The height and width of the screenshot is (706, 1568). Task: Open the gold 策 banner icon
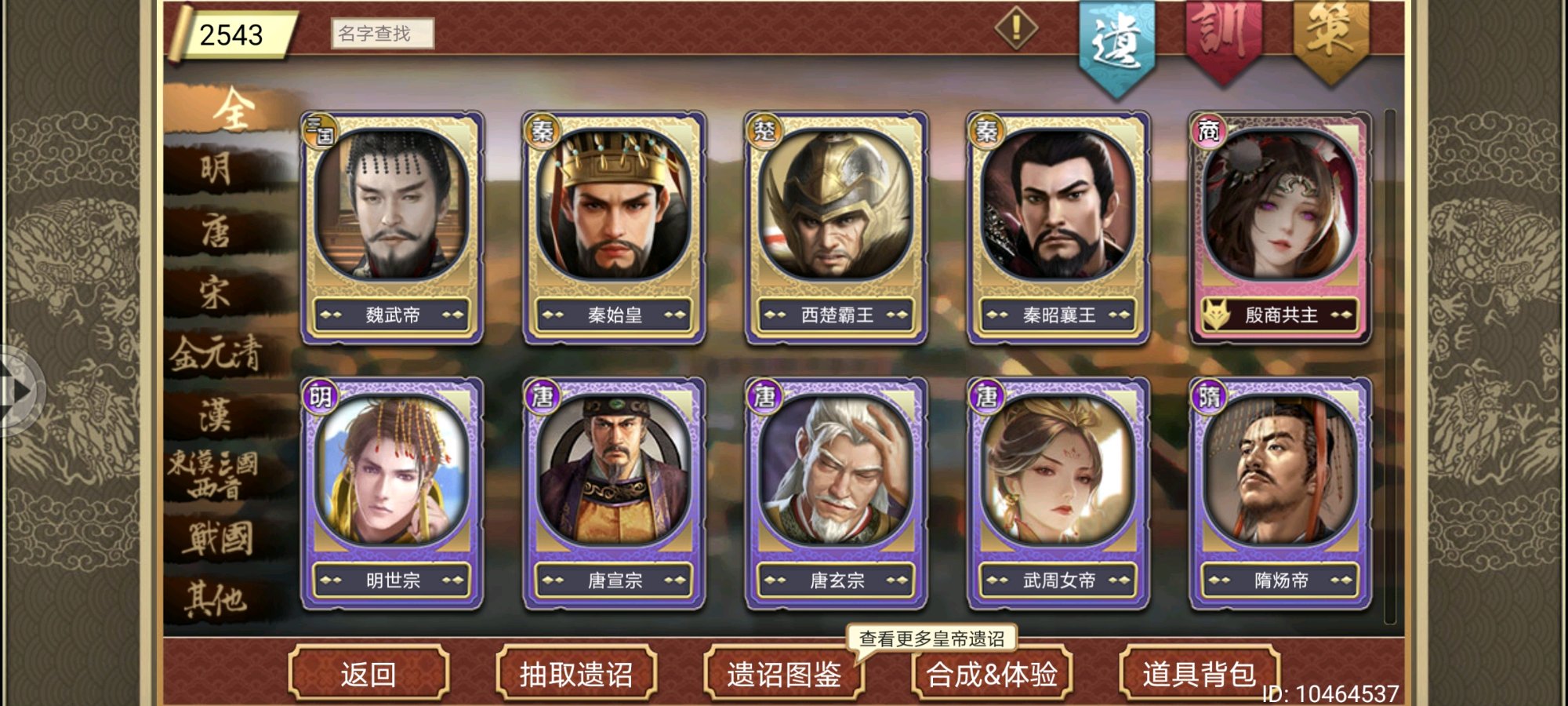1330,39
